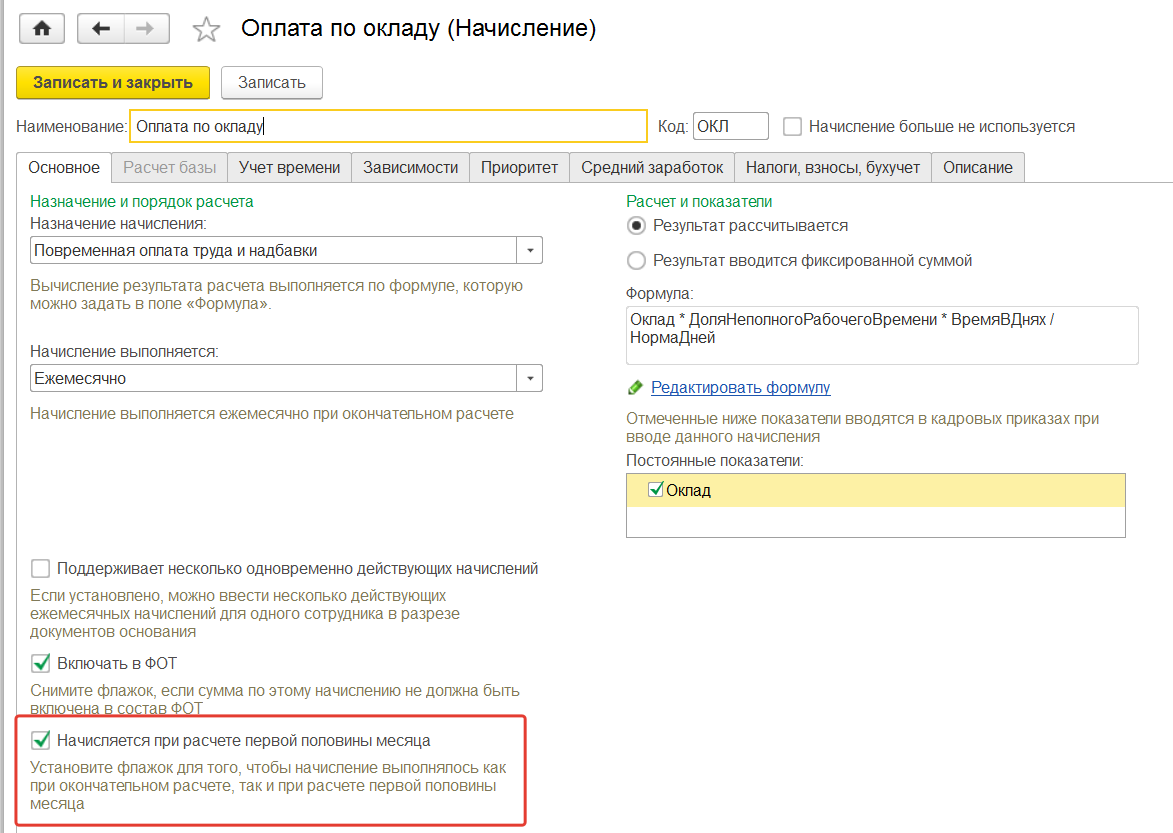Toggle 'Начисление больше не используется' checkbox

click(x=791, y=126)
